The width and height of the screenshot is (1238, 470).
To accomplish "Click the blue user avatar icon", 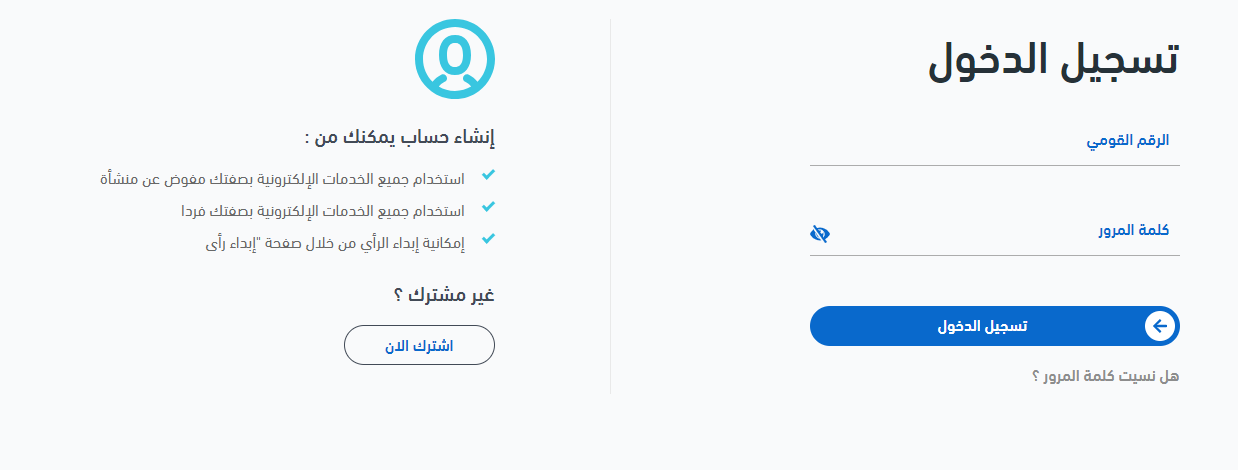I will click(x=455, y=59).
